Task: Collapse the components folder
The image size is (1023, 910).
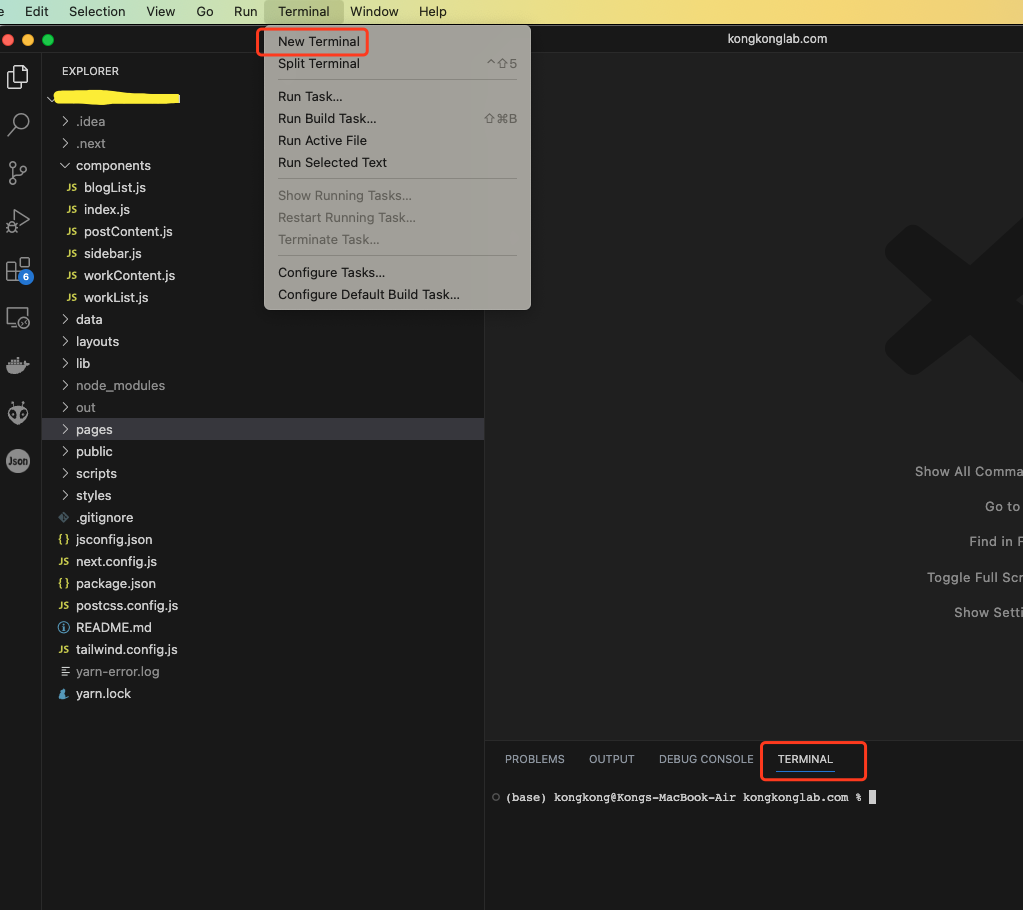Action: coord(112,166)
